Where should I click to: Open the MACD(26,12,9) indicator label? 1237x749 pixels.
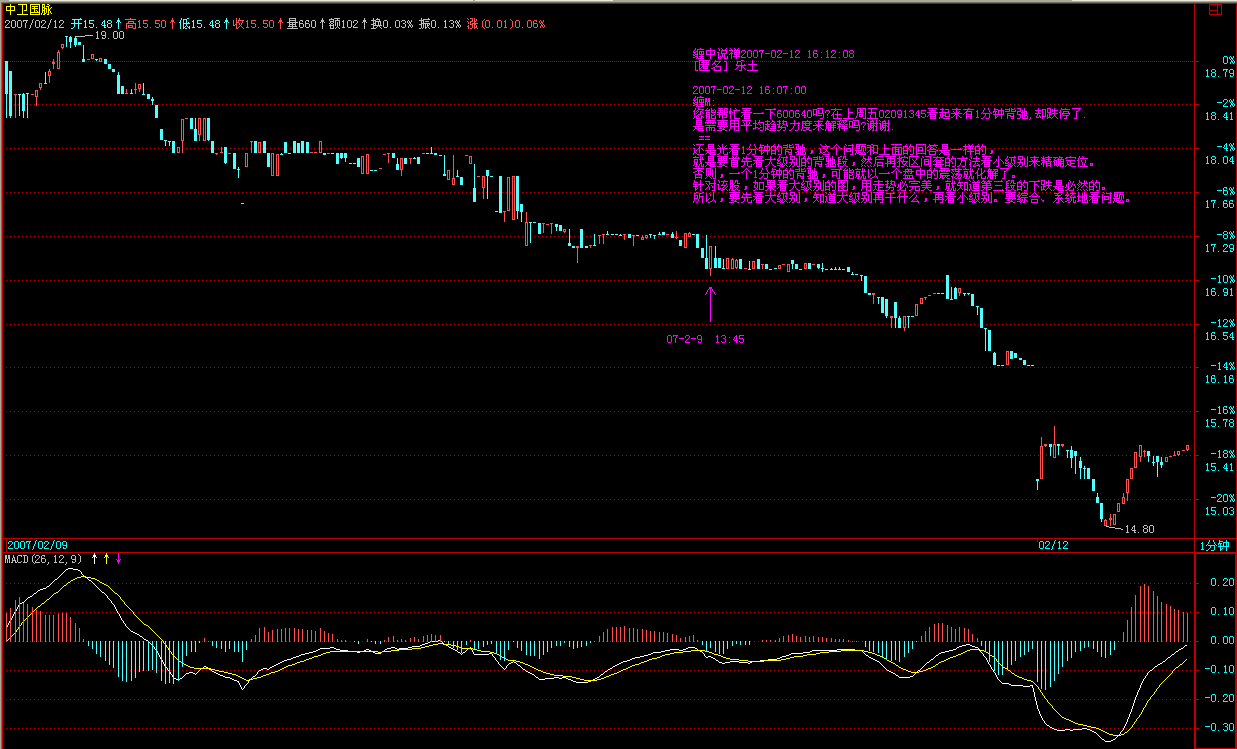tap(44, 559)
